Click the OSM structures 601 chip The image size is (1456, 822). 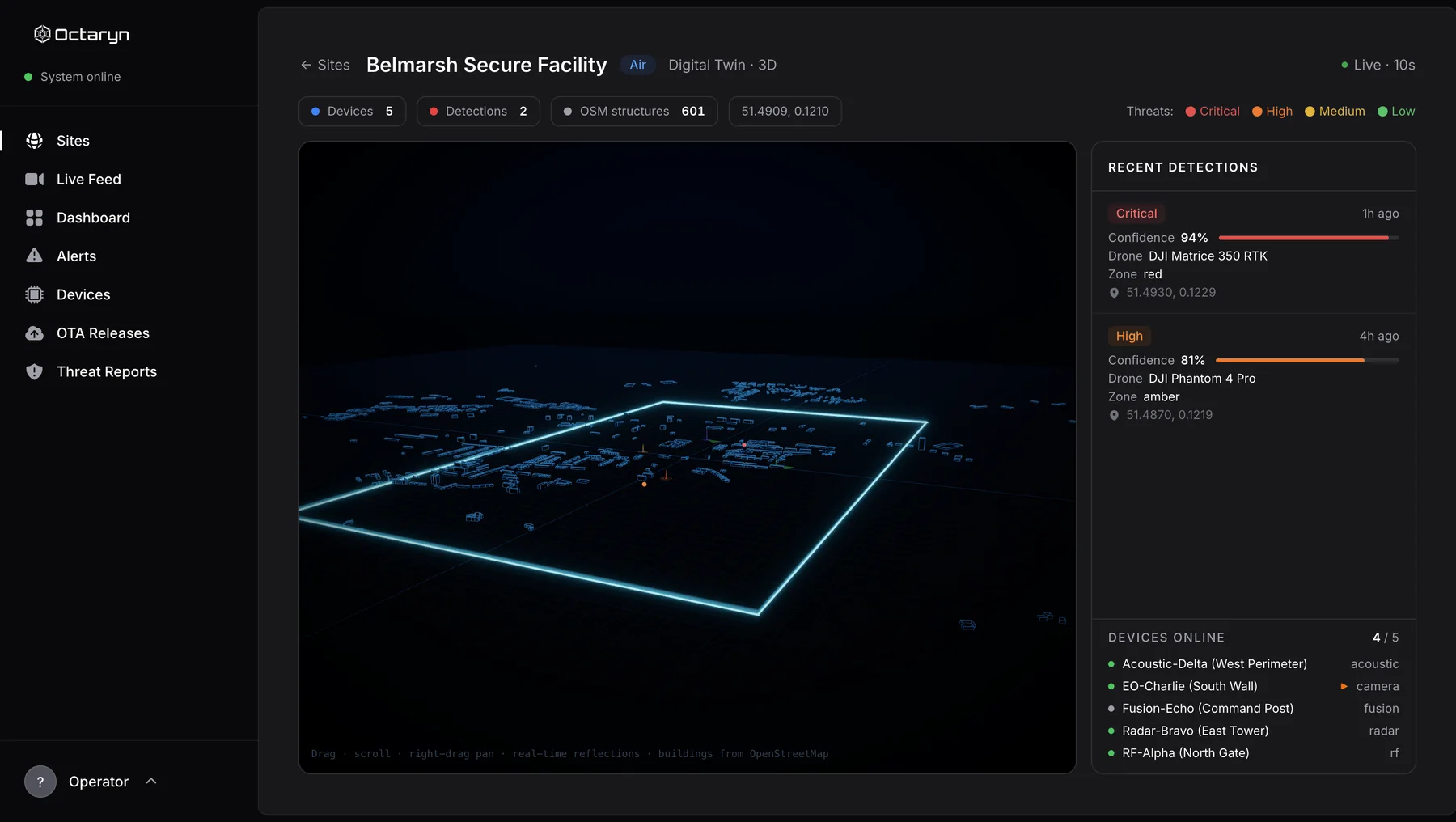[x=634, y=112]
